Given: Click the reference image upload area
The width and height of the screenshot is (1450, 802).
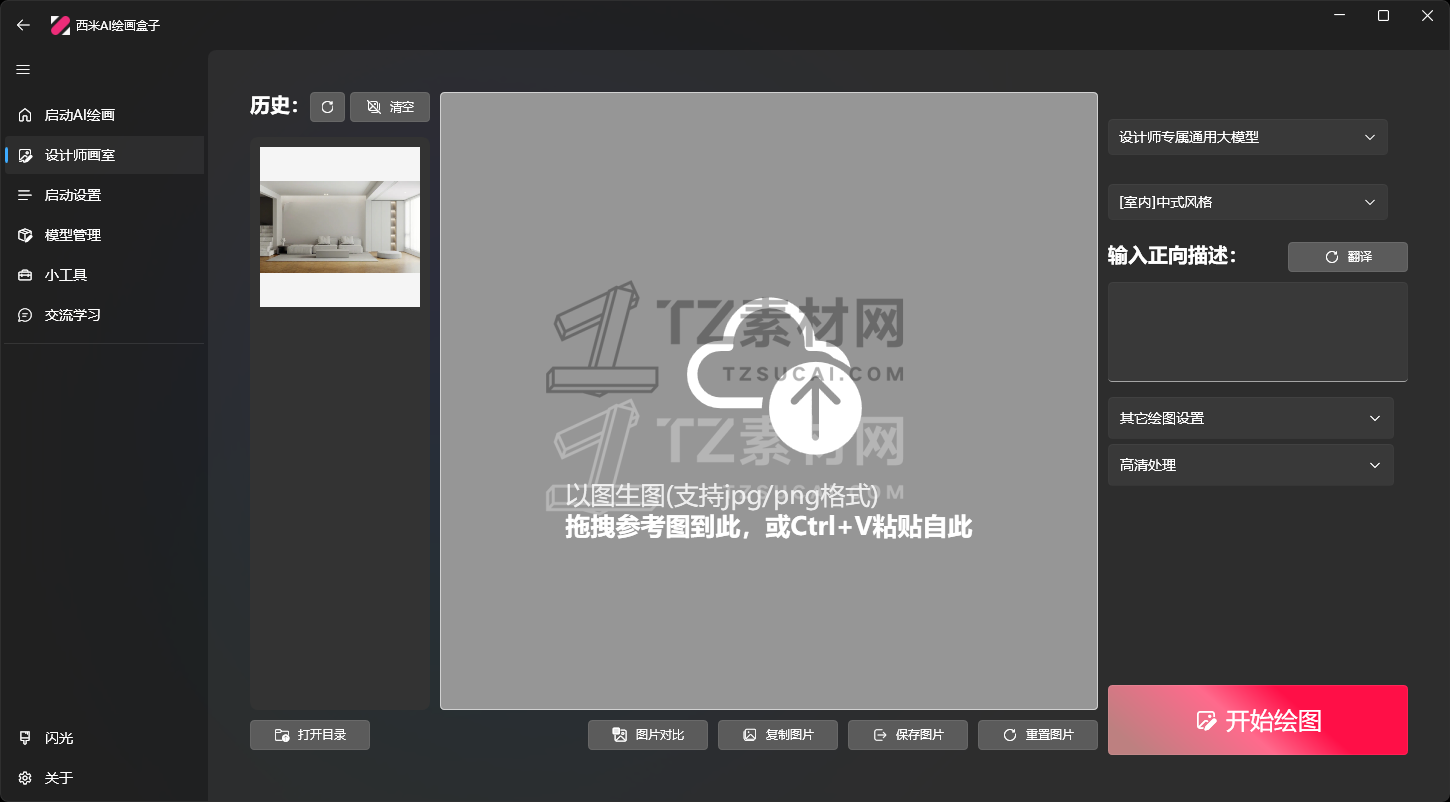Looking at the screenshot, I should (769, 401).
